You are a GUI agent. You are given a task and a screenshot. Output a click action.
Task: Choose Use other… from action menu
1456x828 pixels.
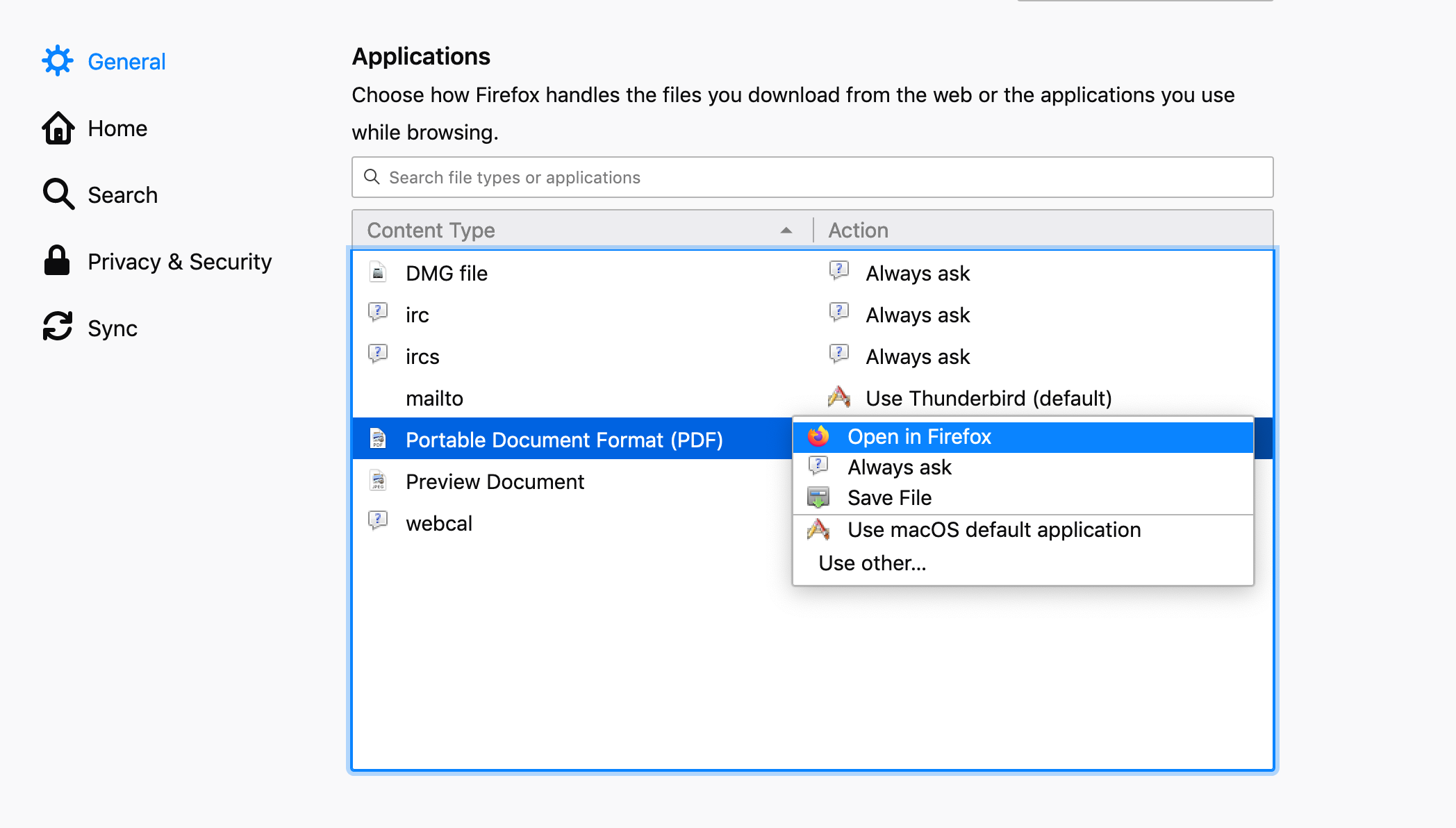tap(1023, 563)
